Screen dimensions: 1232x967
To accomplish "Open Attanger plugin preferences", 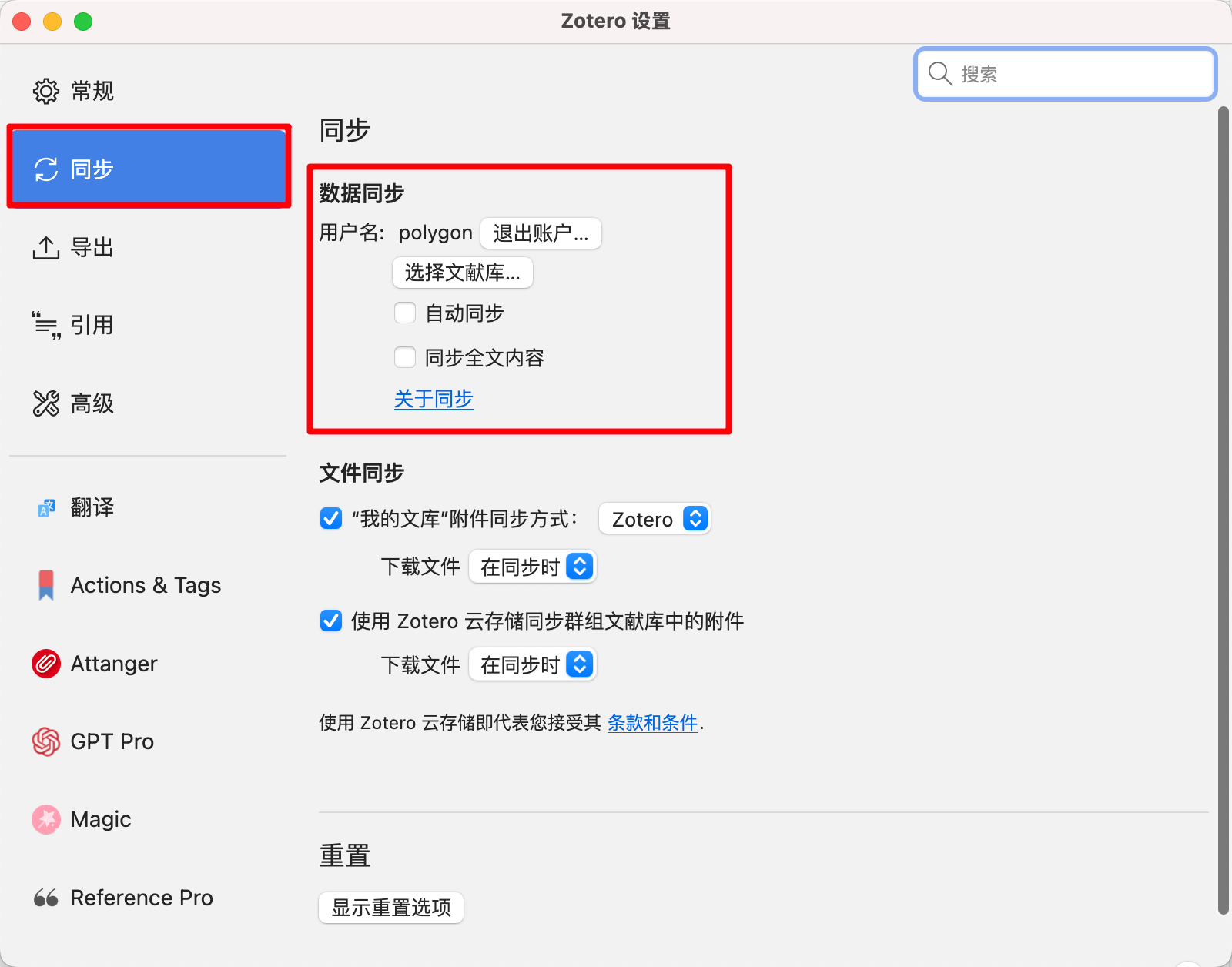I will click(148, 664).
